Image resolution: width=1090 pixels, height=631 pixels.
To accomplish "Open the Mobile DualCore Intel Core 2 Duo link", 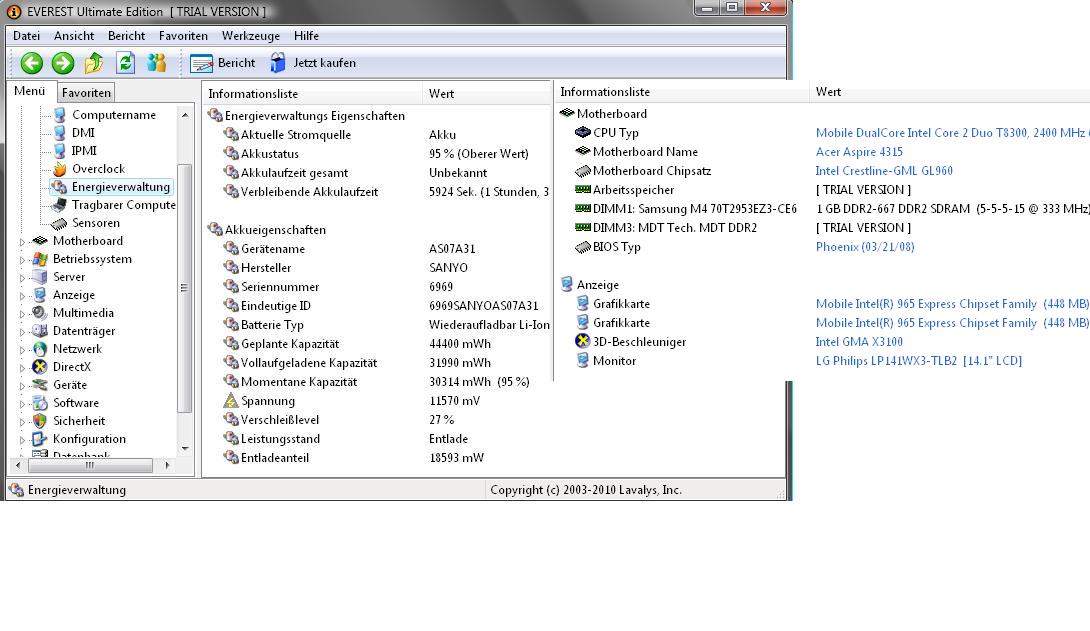I will click(x=952, y=133).
